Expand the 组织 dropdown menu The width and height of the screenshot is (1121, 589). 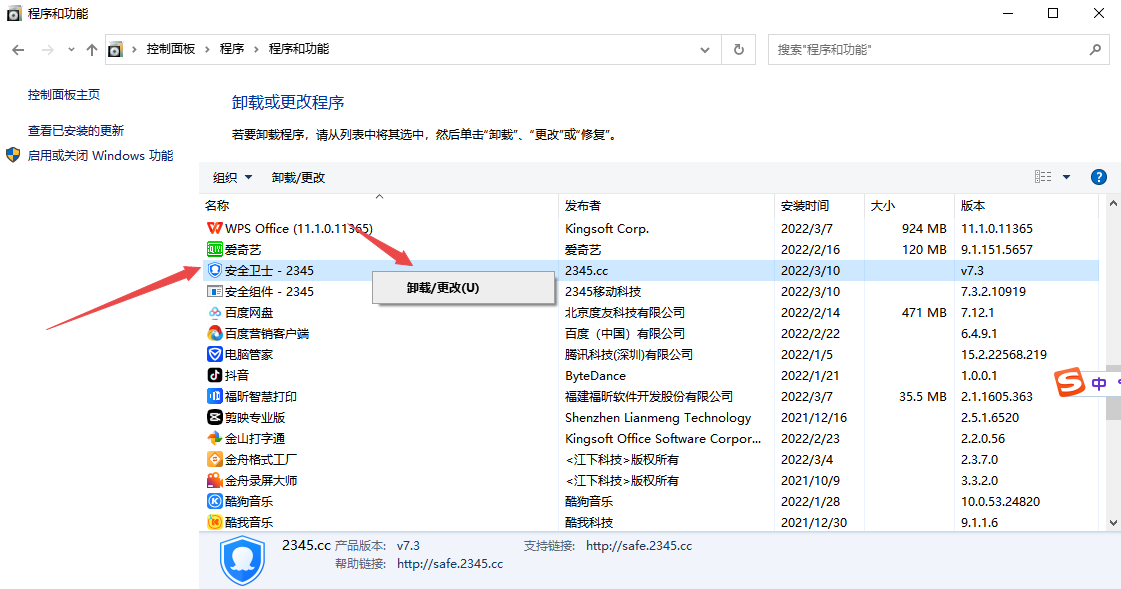pos(232,177)
